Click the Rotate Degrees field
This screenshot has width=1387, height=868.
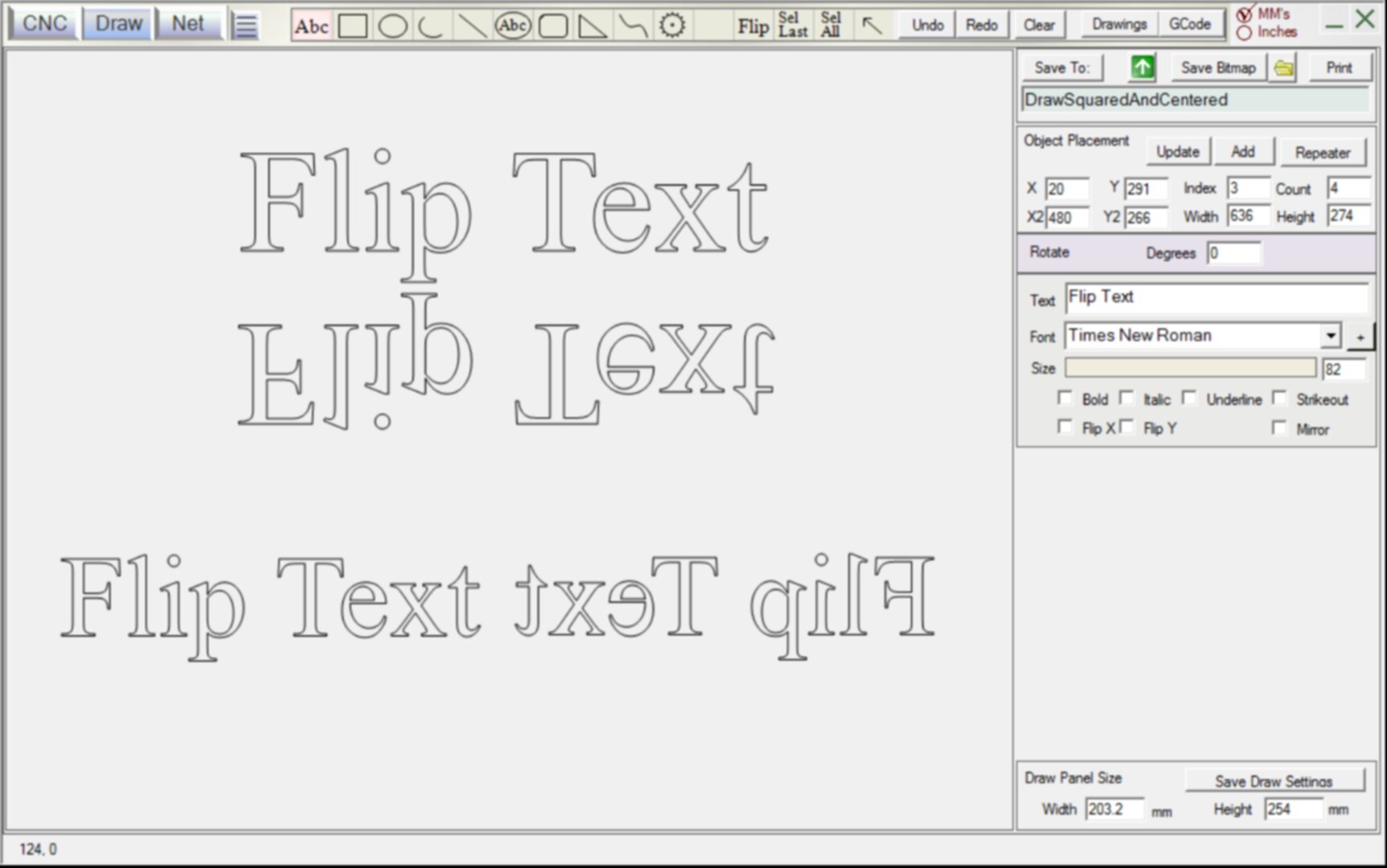coord(1233,253)
